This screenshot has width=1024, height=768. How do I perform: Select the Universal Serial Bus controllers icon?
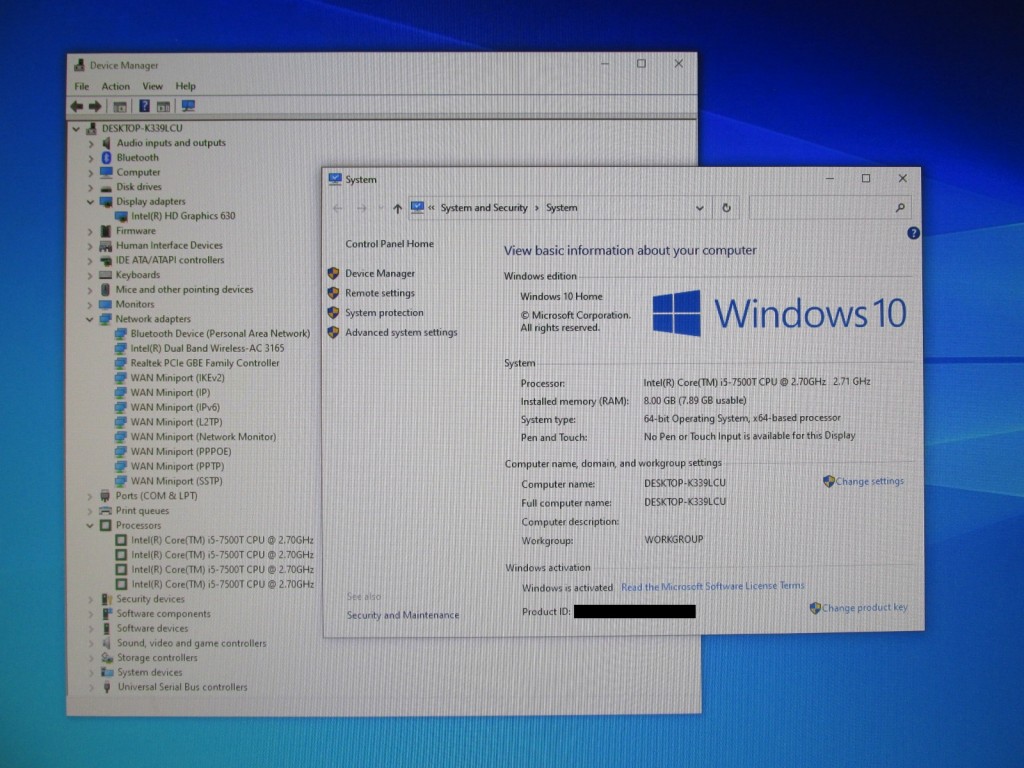[x=107, y=687]
